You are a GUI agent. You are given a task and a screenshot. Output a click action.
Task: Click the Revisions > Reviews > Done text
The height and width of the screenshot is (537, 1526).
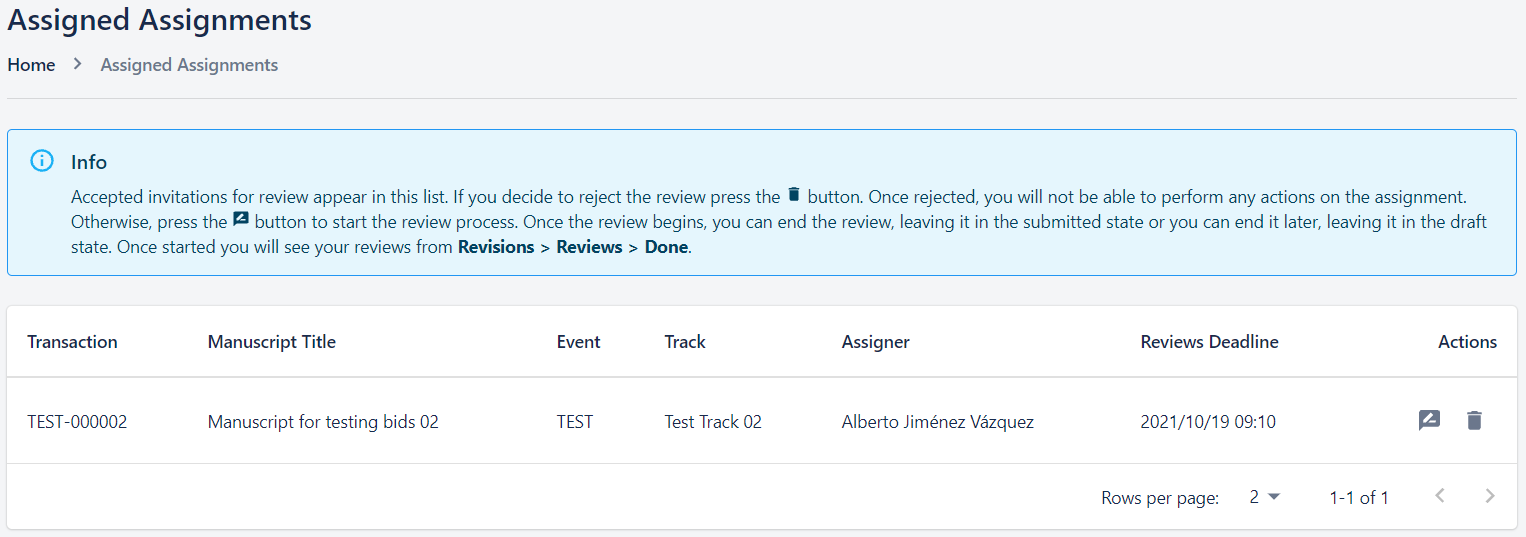(573, 247)
